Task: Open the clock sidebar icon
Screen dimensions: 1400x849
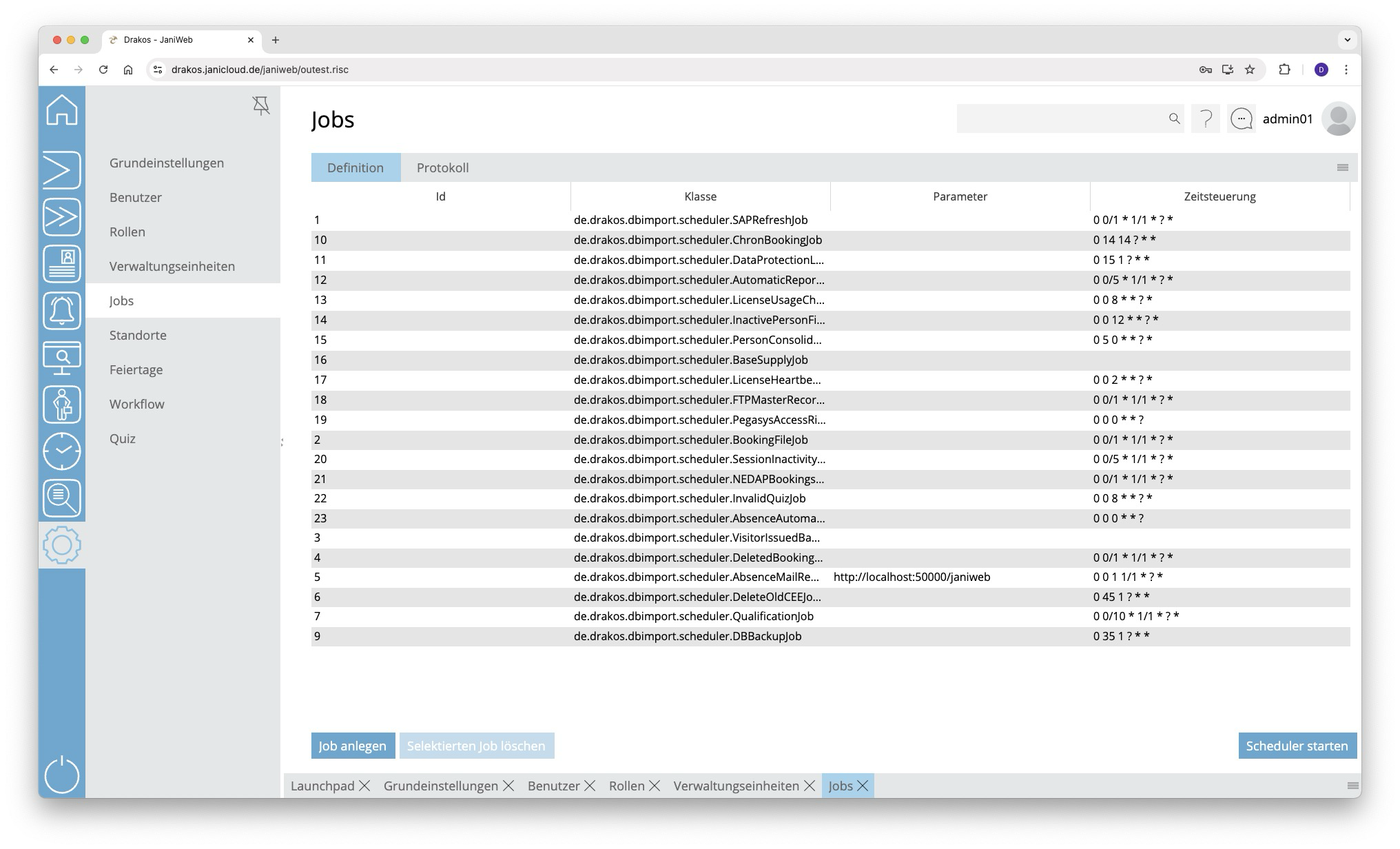Action: point(62,451)
